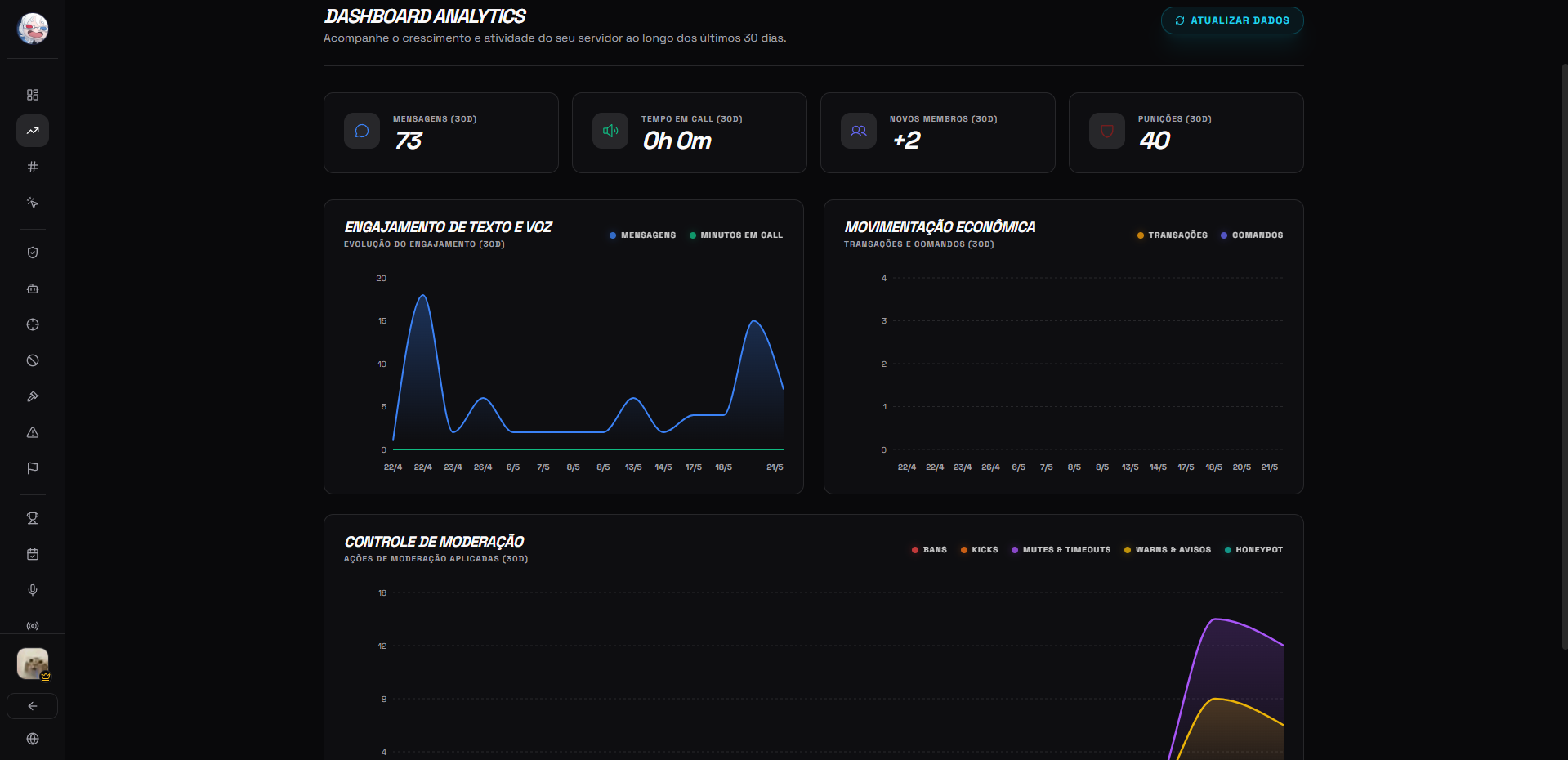Click the people icon in Novos Membros card
1568x760 pixels.
[859, 131]
